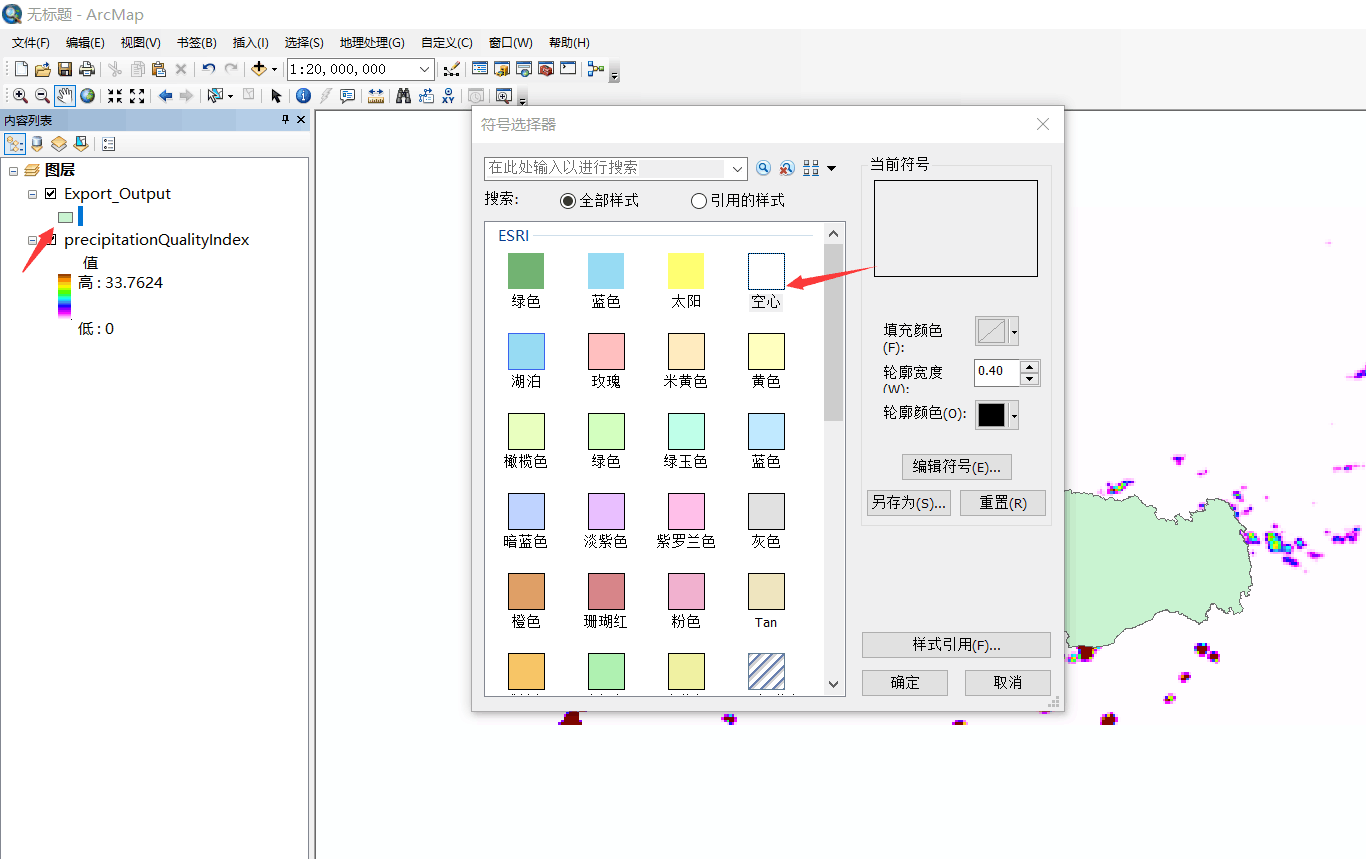This screenshot has height=859, width=1366.
Task: Open the Find tool with binoculars icon
Action: coord(401,95)
